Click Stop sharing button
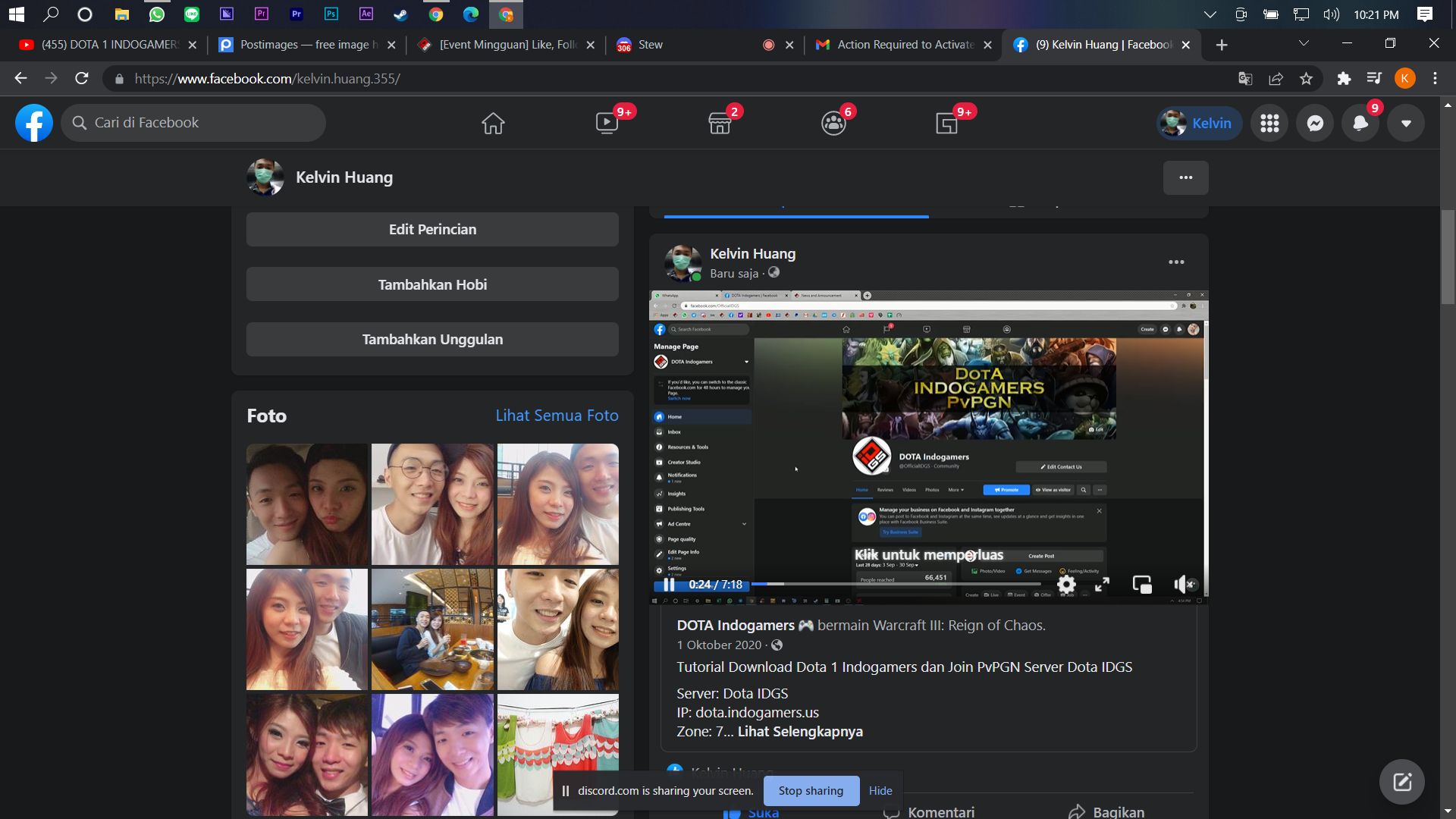The height and width of the screenshot is (819, 1456). (811, 790)
